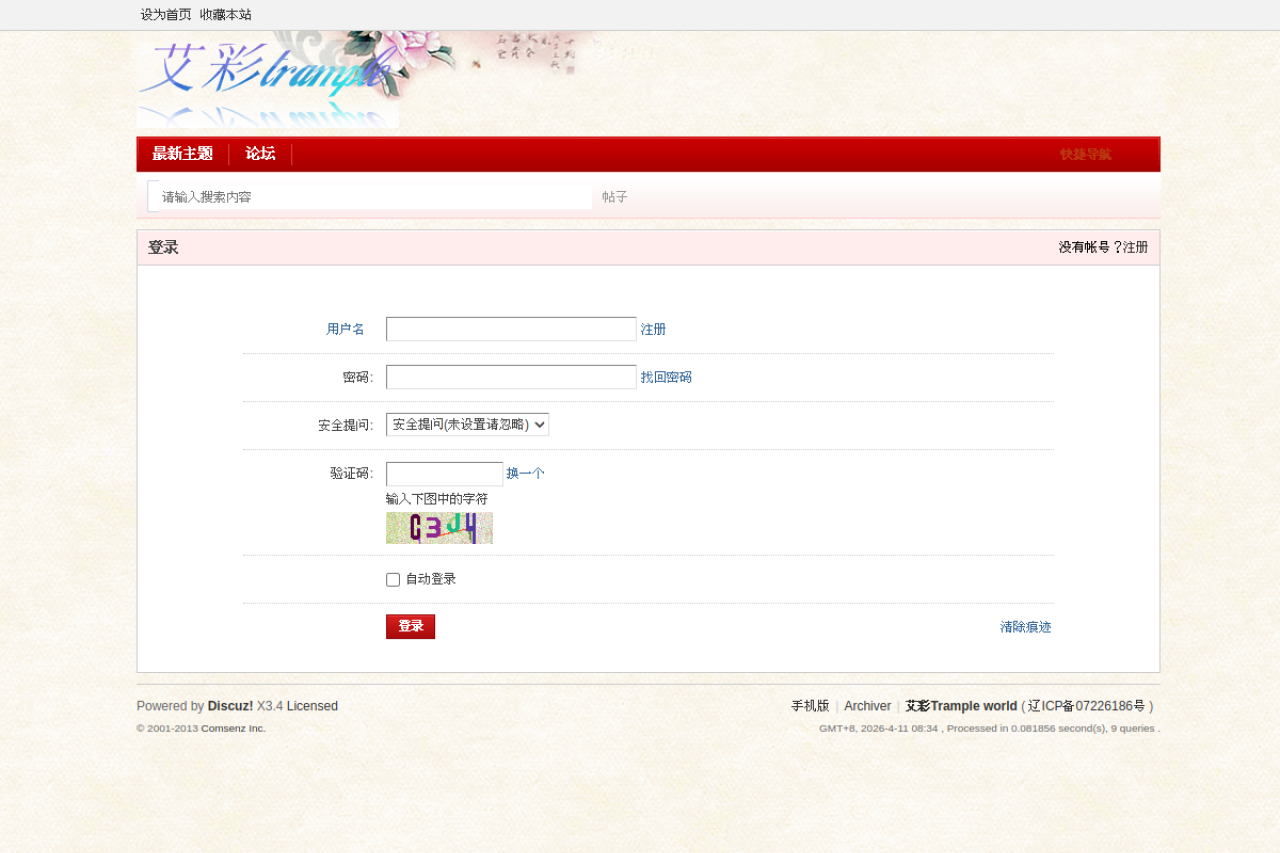Click 注册 link beside username field

click(x=653, y=329)
